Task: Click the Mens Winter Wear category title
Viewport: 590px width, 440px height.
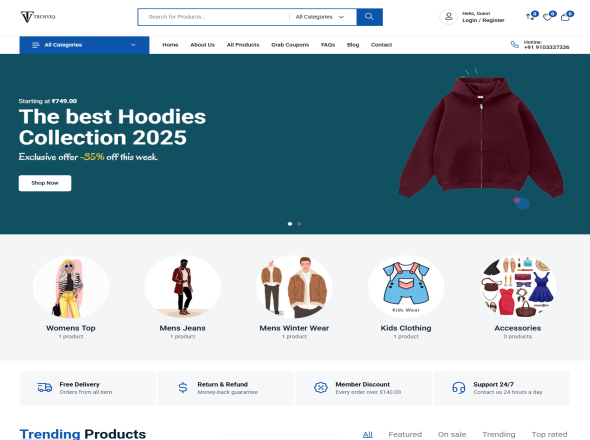Action: tap(294, 328)
